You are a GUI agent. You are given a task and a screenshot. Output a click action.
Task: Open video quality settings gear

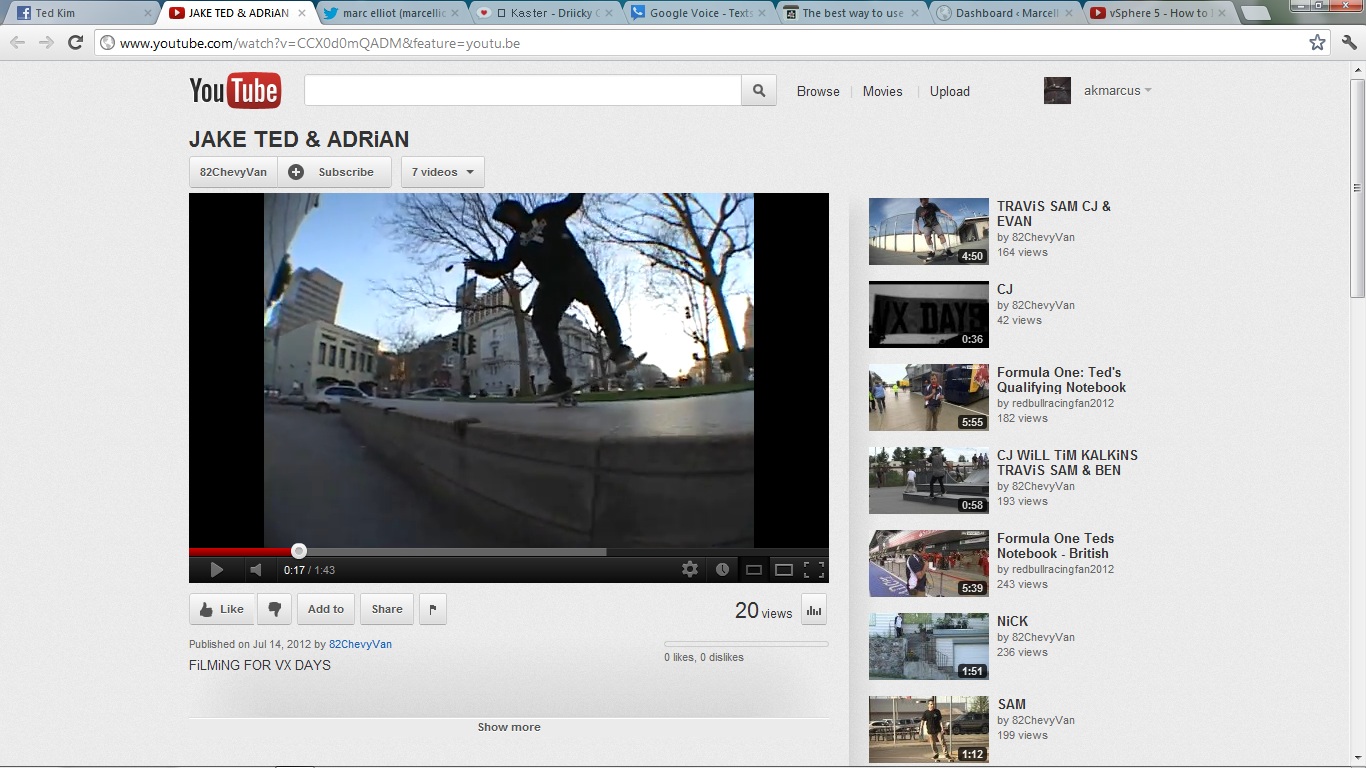tap(690, 569)
